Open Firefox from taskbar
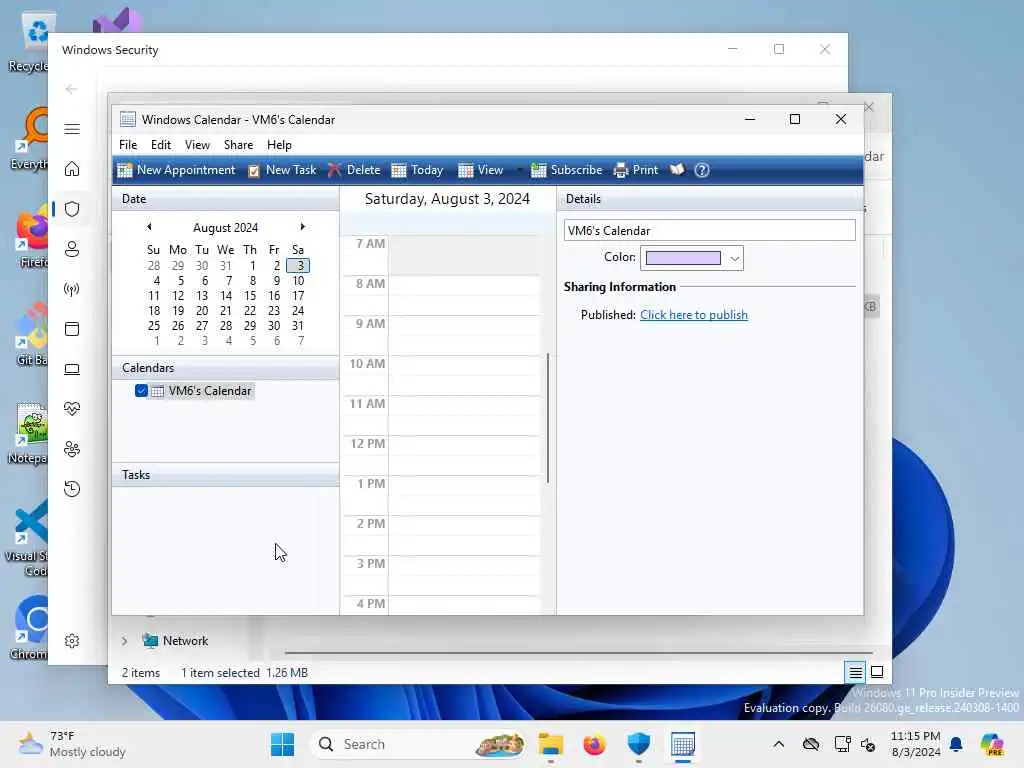The height and width of the screenshot is (768, 1024). (594, 744)
